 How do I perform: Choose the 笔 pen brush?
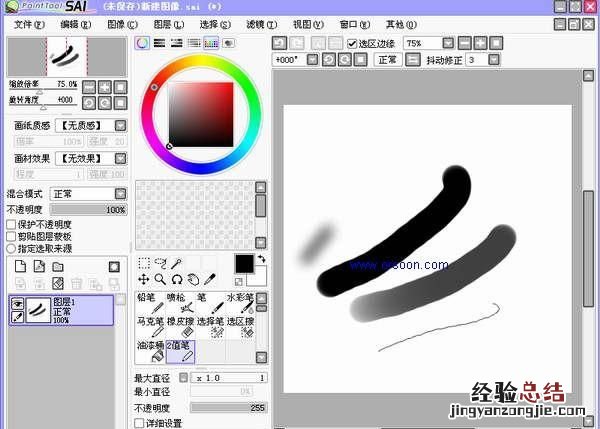pos(210,303)
